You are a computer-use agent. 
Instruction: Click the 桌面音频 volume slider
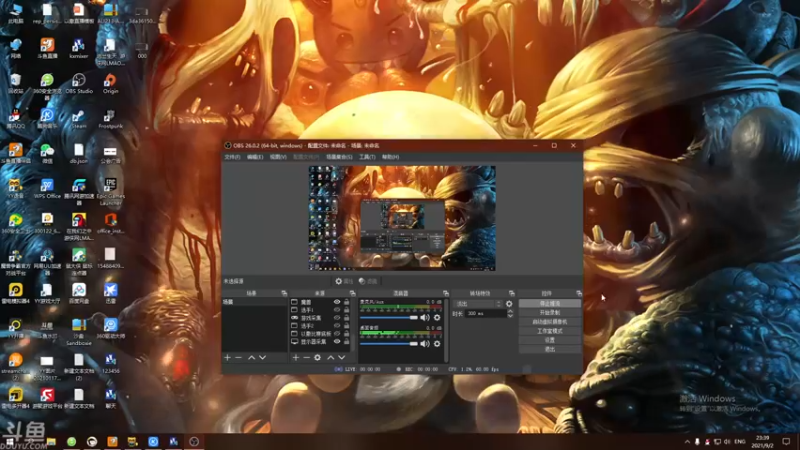point(389,344)
